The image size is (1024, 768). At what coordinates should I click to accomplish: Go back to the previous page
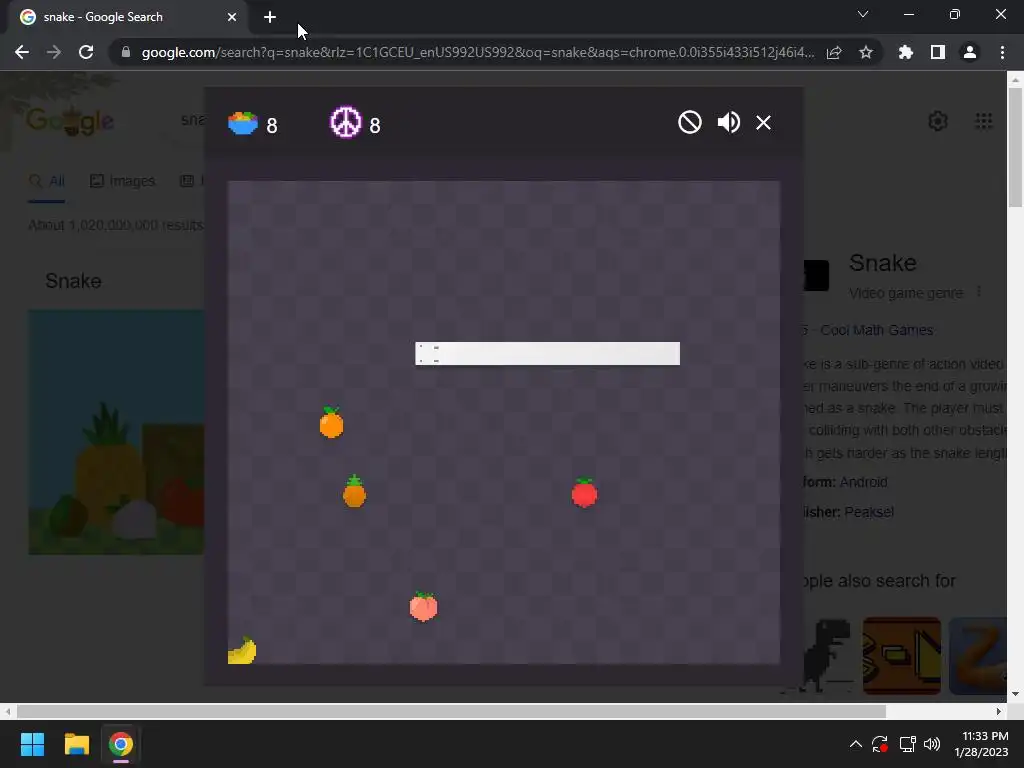[x=22, y=52]
